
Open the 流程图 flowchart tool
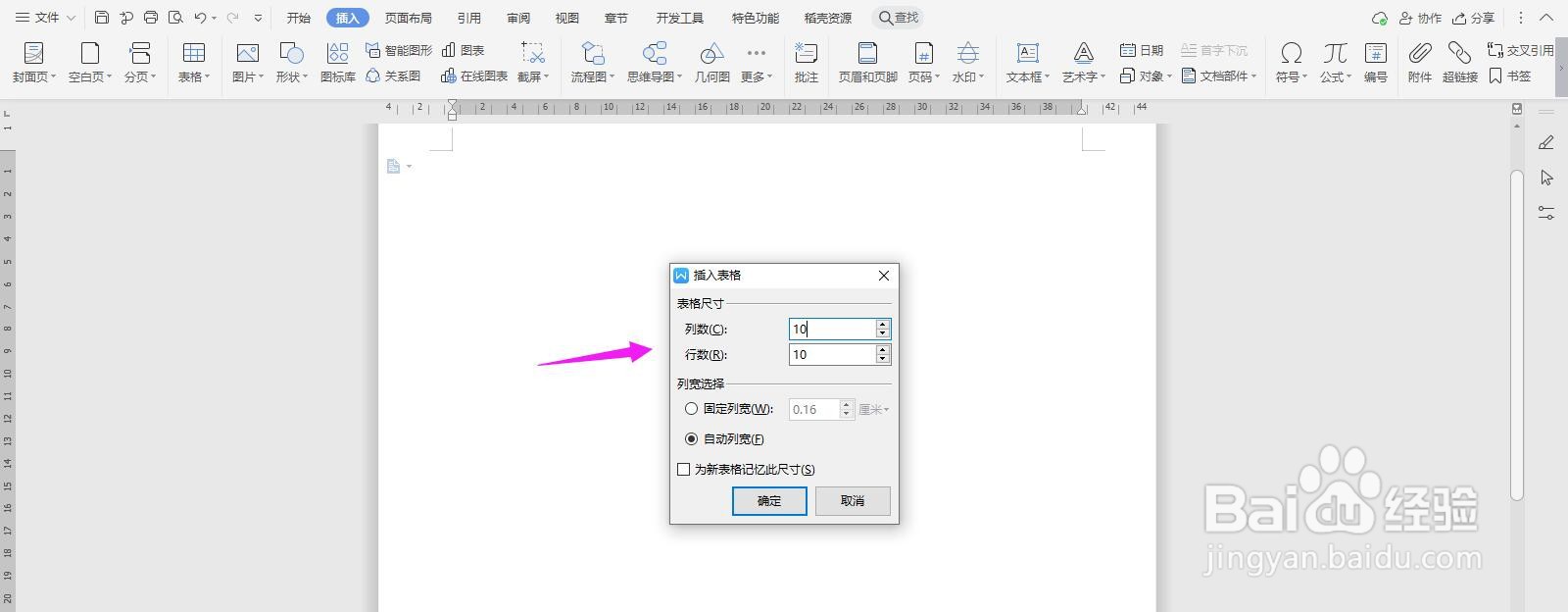pos(593,62)
